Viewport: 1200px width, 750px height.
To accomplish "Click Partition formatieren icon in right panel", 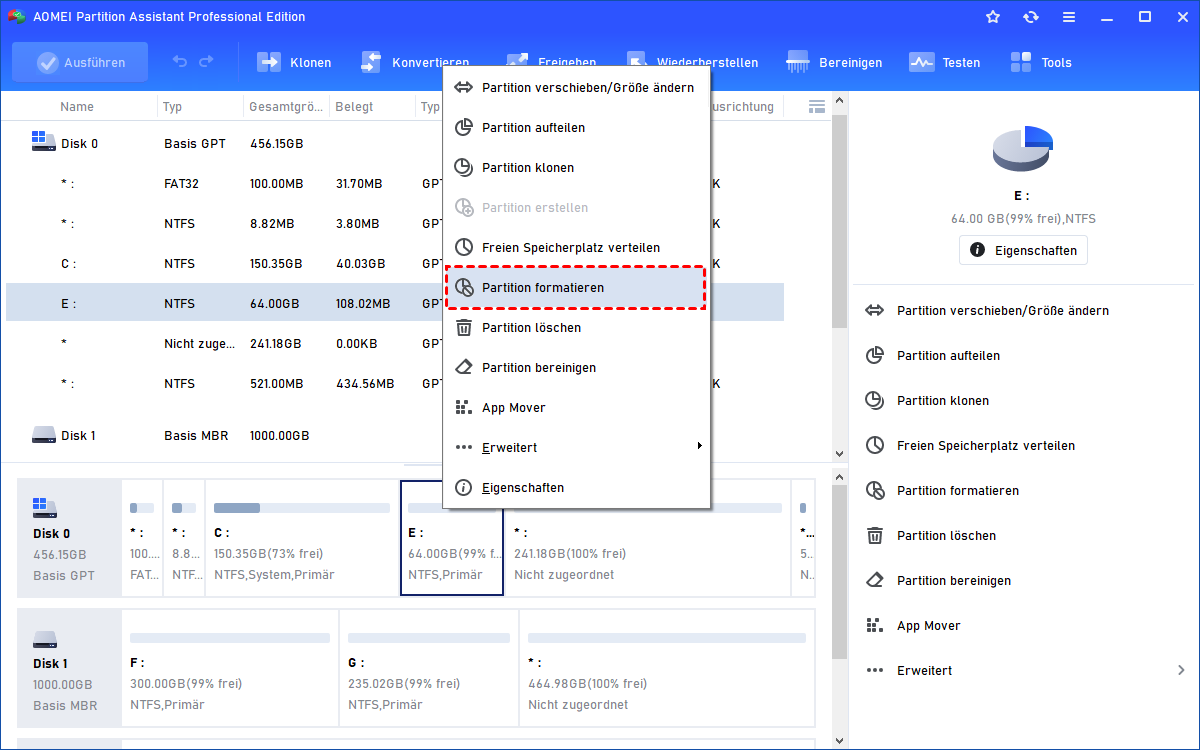I will click(x=875, y=491).
